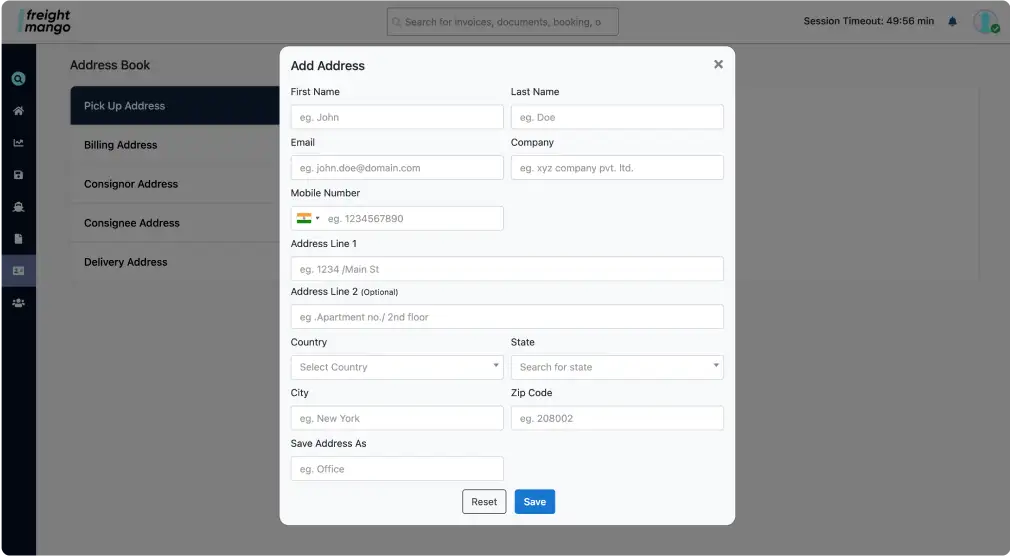Click the floppy disk save icon in sidebar

18,175
